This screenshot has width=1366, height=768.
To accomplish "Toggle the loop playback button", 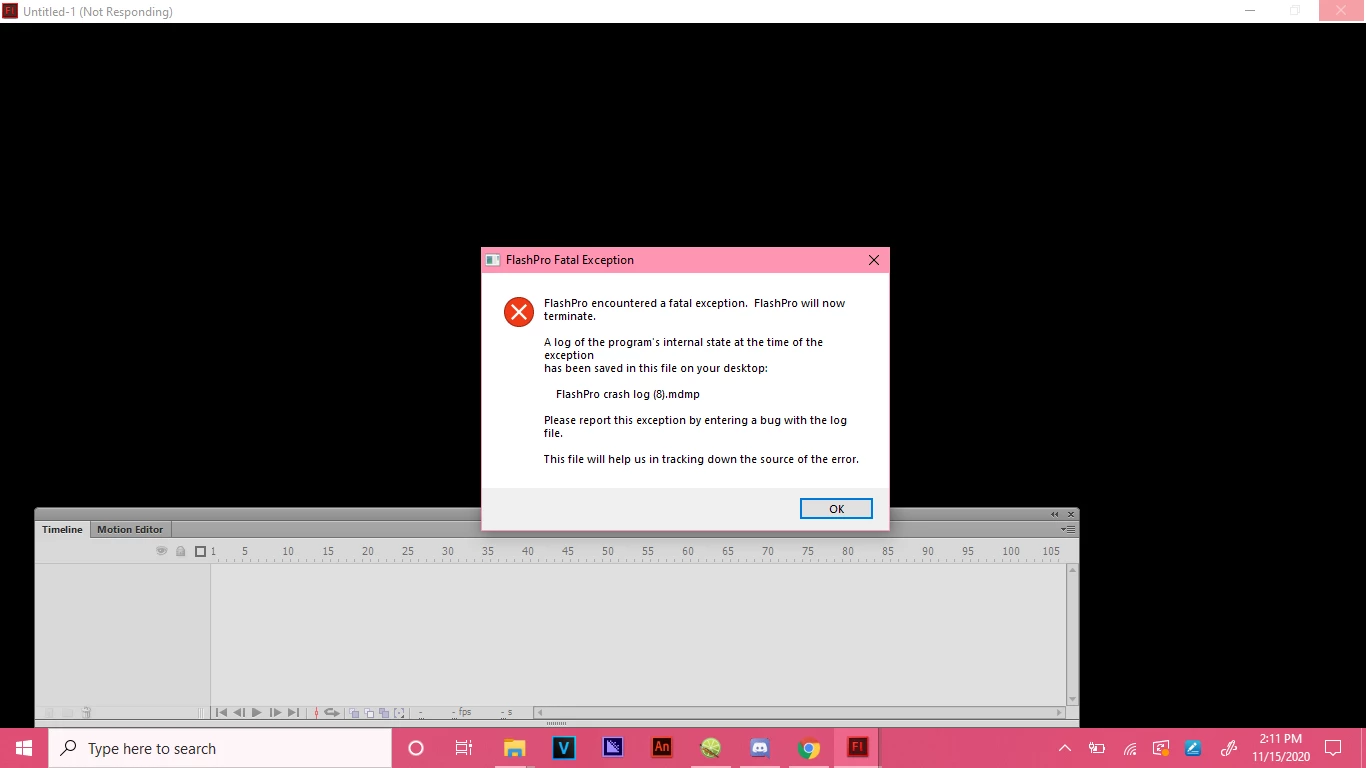I will 332,713.
